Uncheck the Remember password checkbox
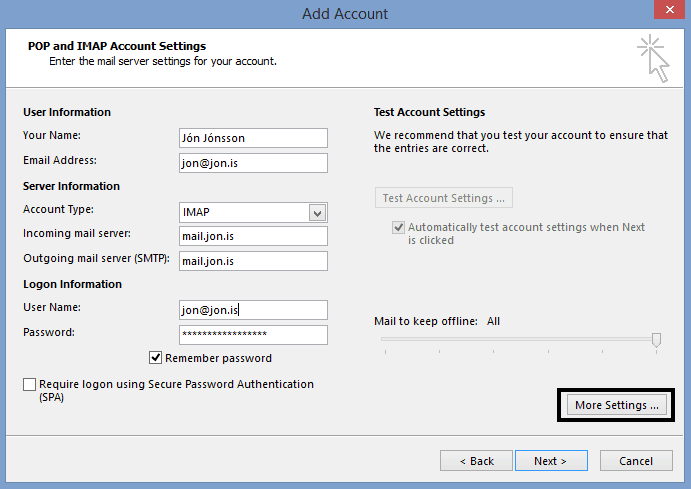Image resolution: width=691 pixels, height=489 pixels. [156, 358]
